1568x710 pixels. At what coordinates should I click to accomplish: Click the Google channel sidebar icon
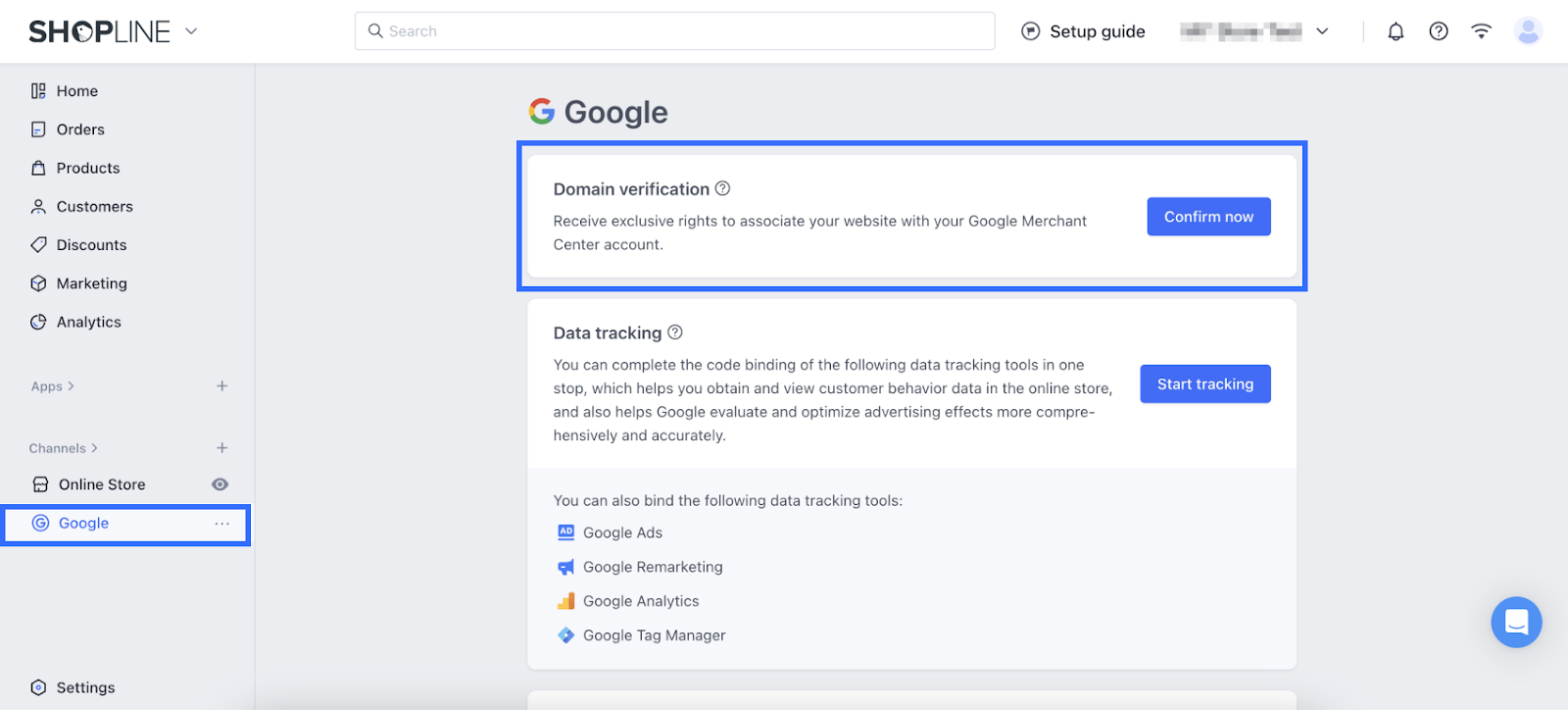pyautogui.click(x=40, y=524)
